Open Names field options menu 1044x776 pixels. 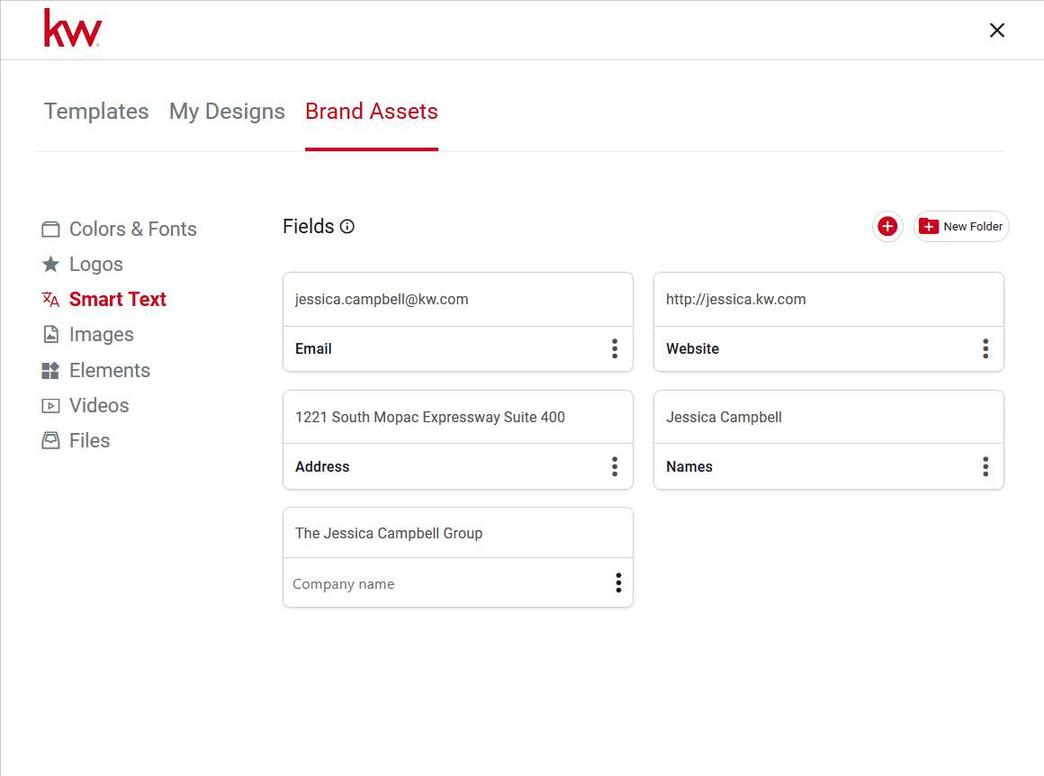985,467
